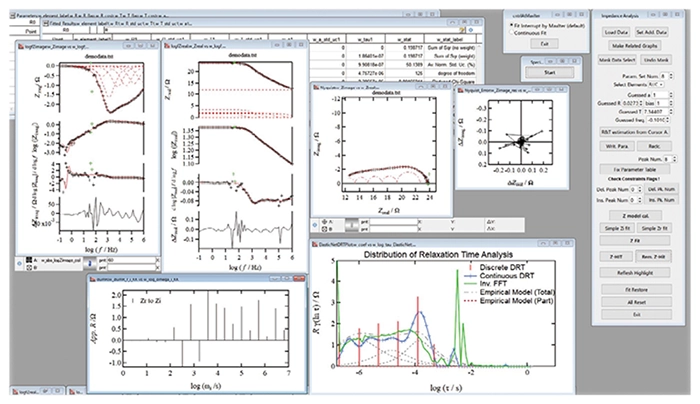This screenshot has width=700, height=404.
Task: Click the Start button in the small window
Action: point(548,74)
